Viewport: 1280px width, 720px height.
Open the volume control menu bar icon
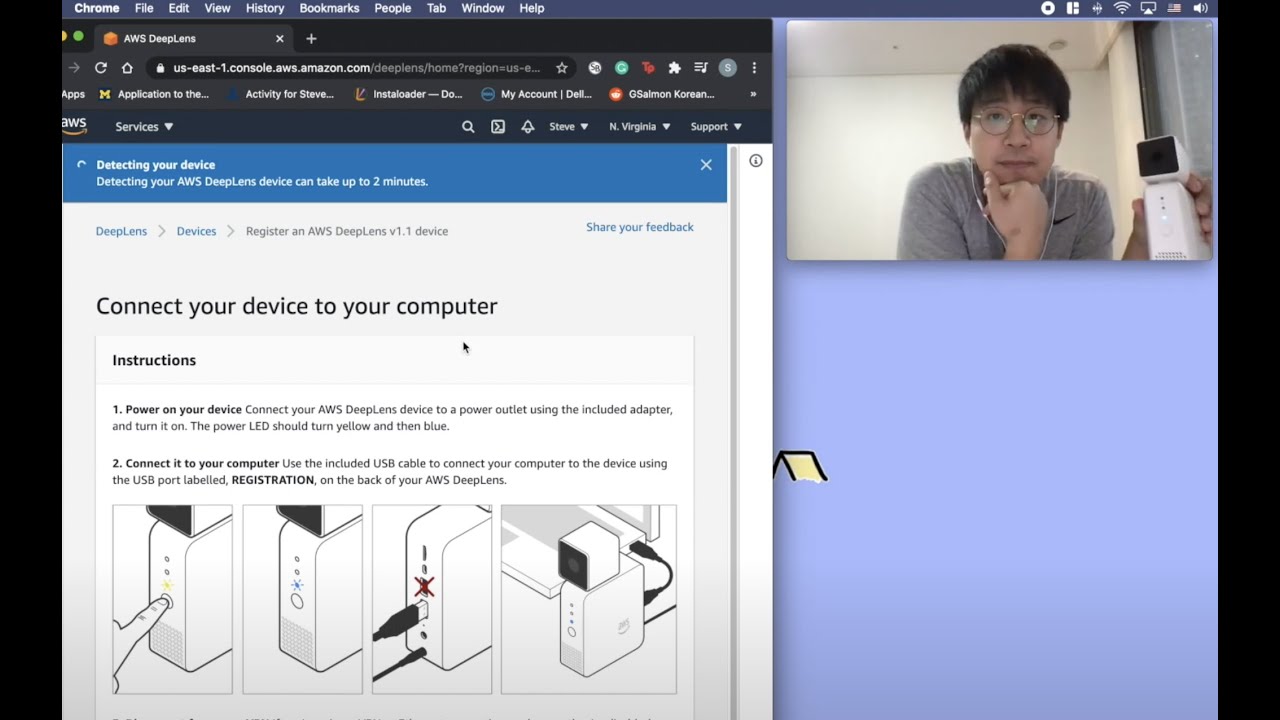pos(1200,8)
